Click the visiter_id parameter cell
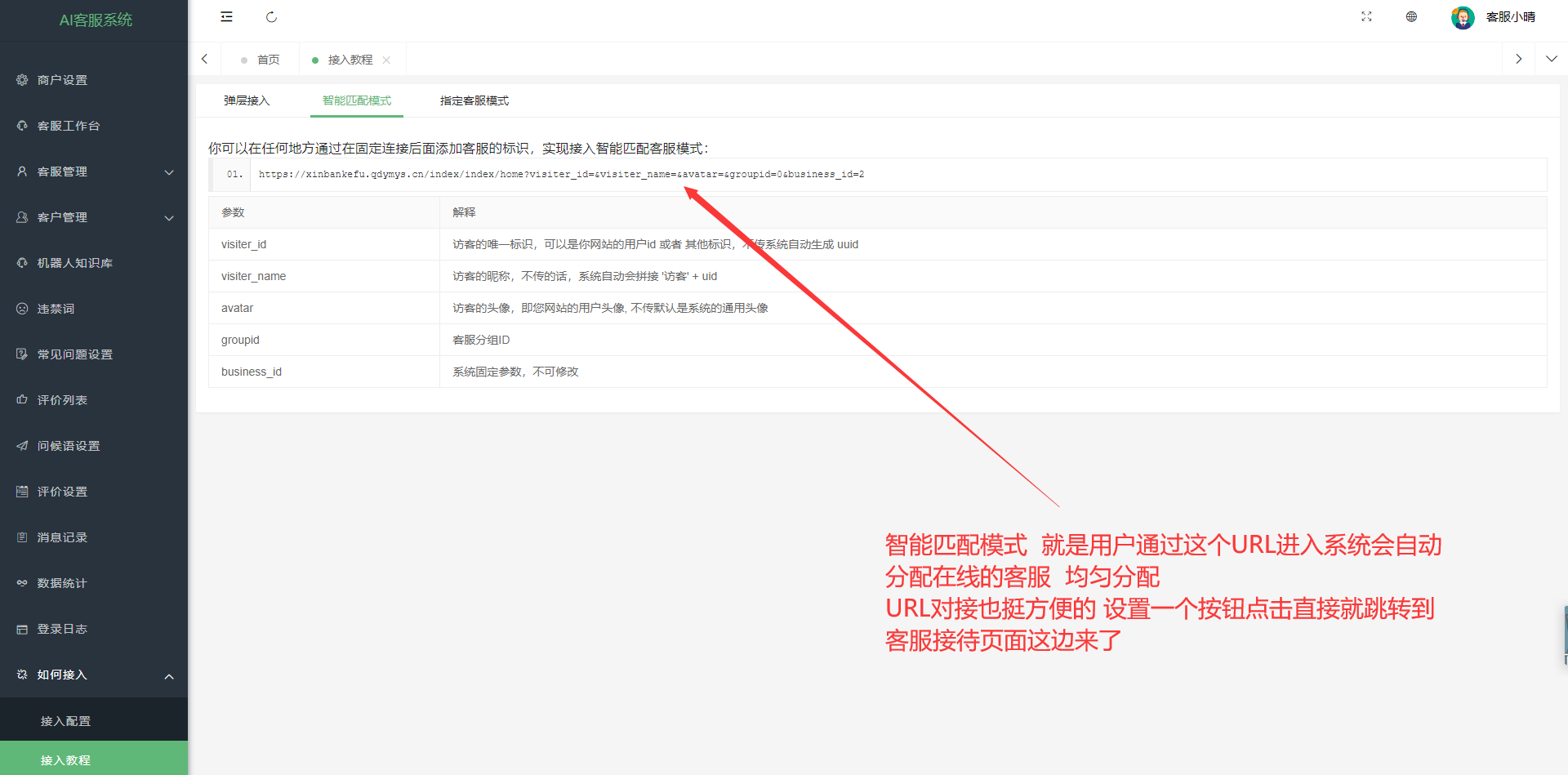This screenshot has height=775, width=1568. pyautogui.click(x=324, y=244)
